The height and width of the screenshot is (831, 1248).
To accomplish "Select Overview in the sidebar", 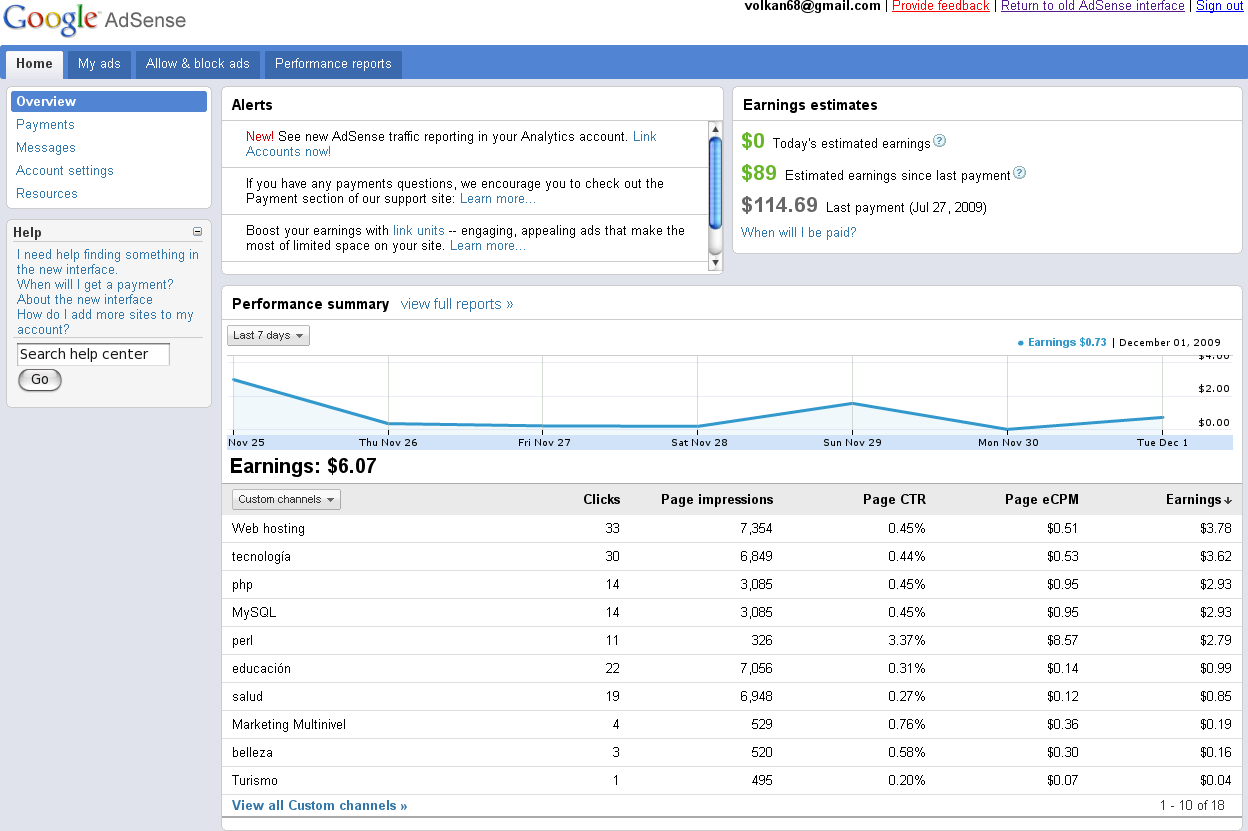I will click(x=109, y=102).
